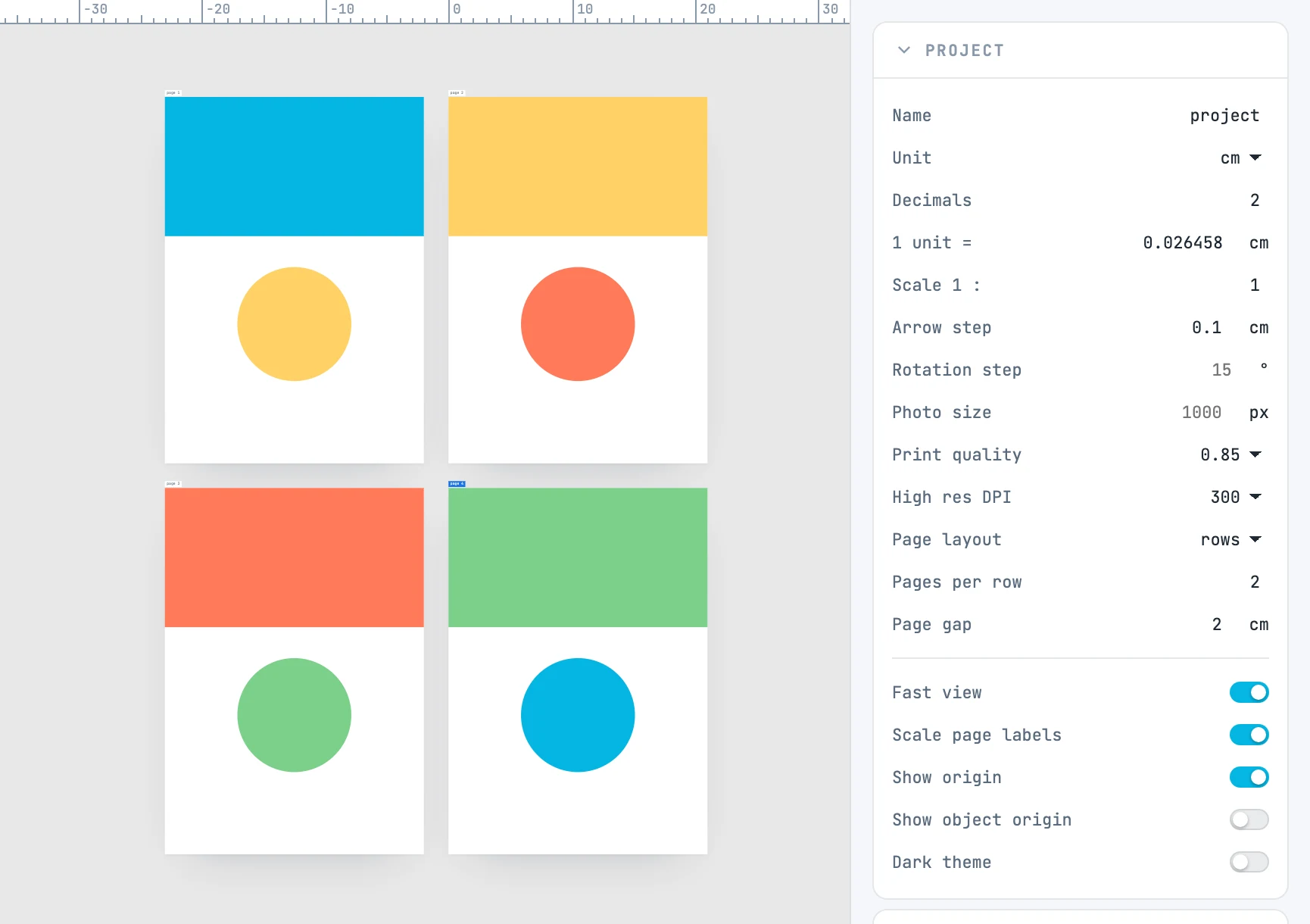
Task: Edit the Pages per row value
Action: (x=1254, y=582)
